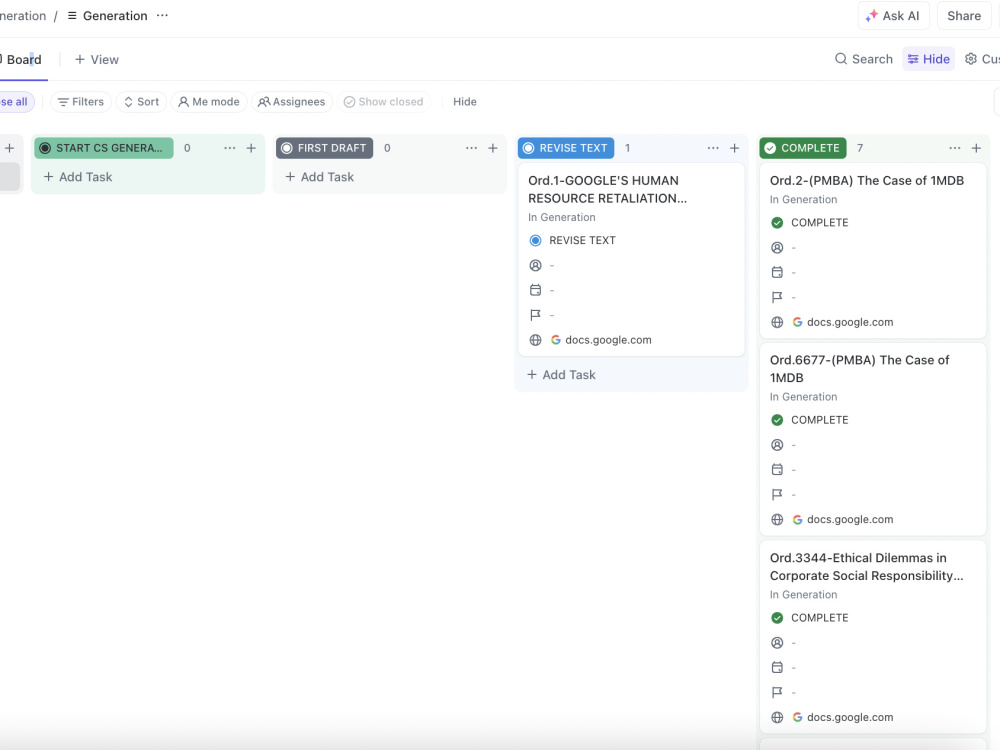Viewport: 1000px width, 750px height.
Task: Select the COMPLETE status header
Action: click(803, 148)
